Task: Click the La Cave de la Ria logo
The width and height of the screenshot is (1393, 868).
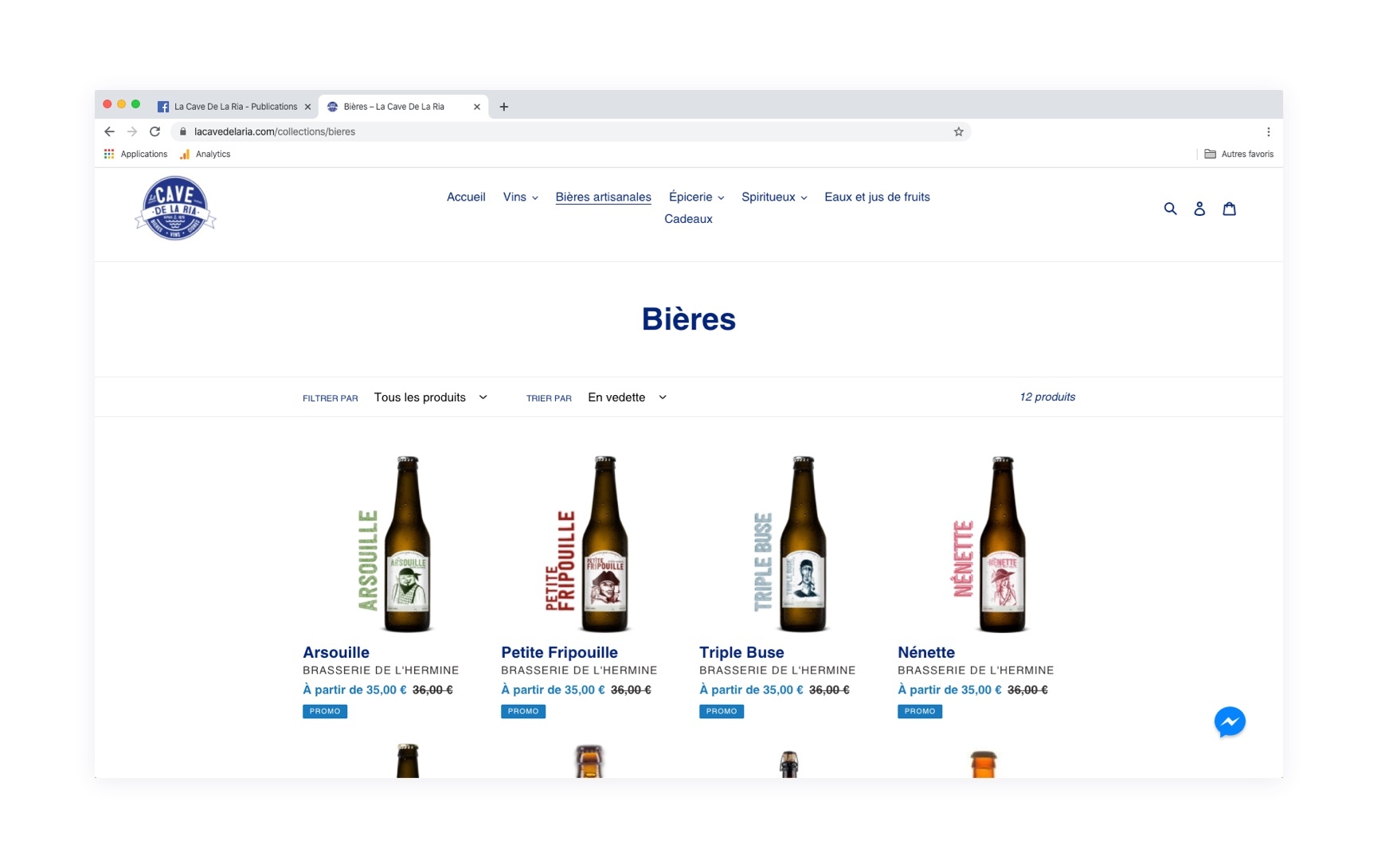Action: click(x=175, y=208)
